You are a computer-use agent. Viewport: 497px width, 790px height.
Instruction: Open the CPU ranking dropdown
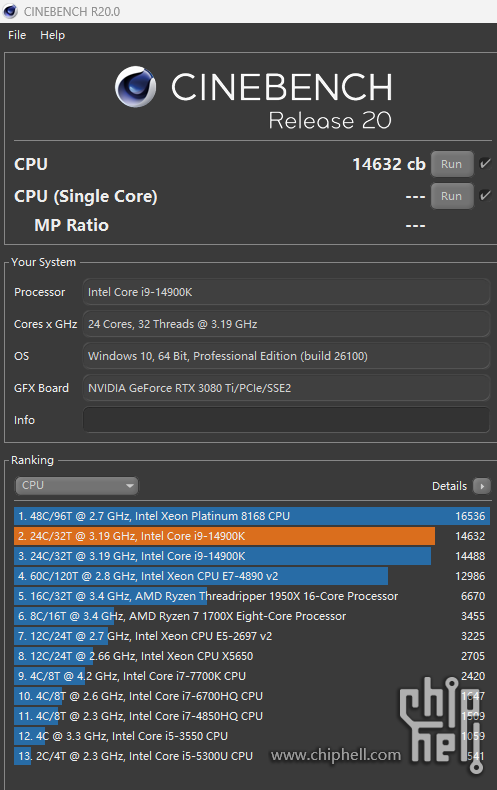76,486
